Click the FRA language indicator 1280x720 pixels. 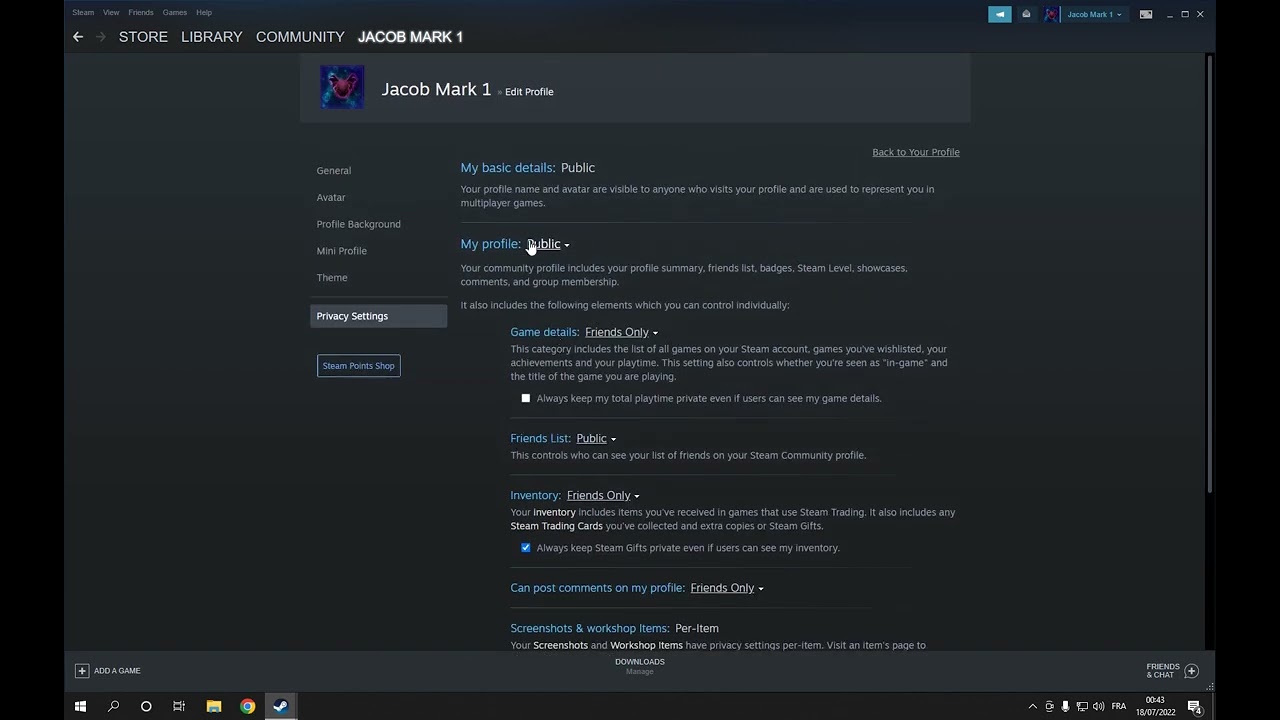(1119, 706)
